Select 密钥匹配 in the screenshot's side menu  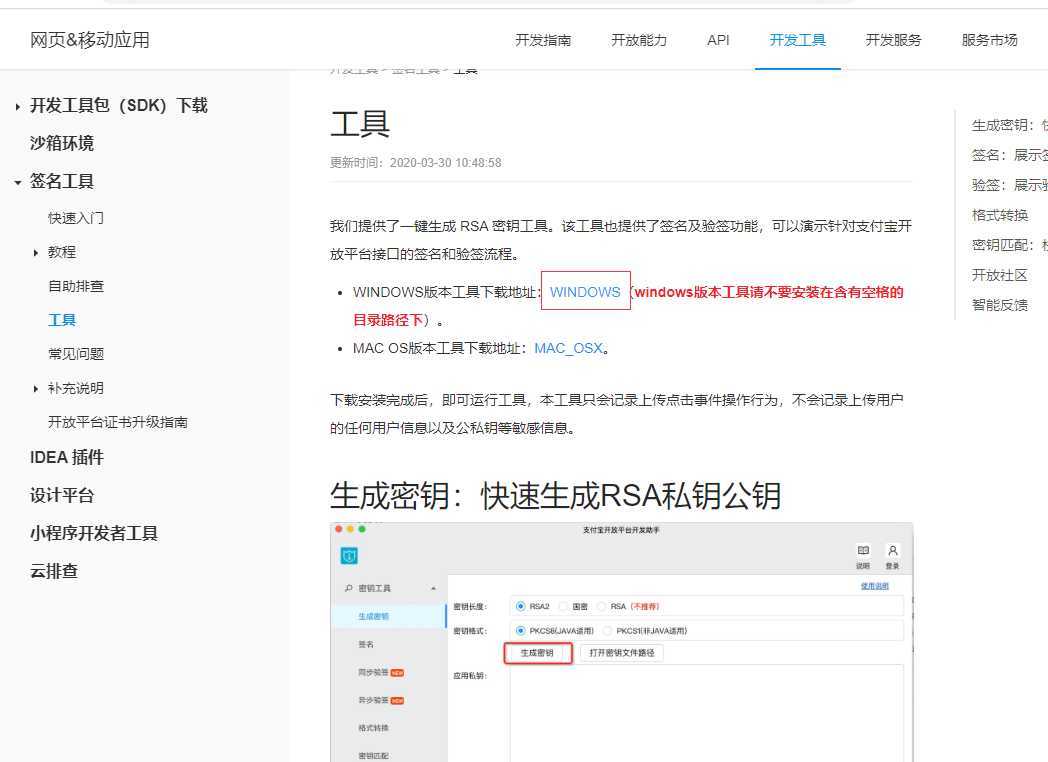click(373, 756)
